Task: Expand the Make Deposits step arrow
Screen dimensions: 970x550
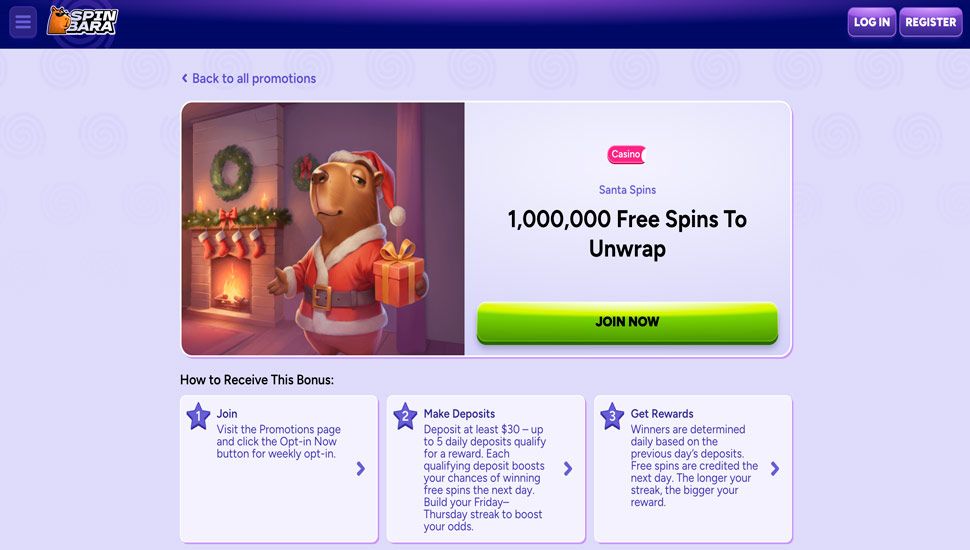Action: [568, 469]
